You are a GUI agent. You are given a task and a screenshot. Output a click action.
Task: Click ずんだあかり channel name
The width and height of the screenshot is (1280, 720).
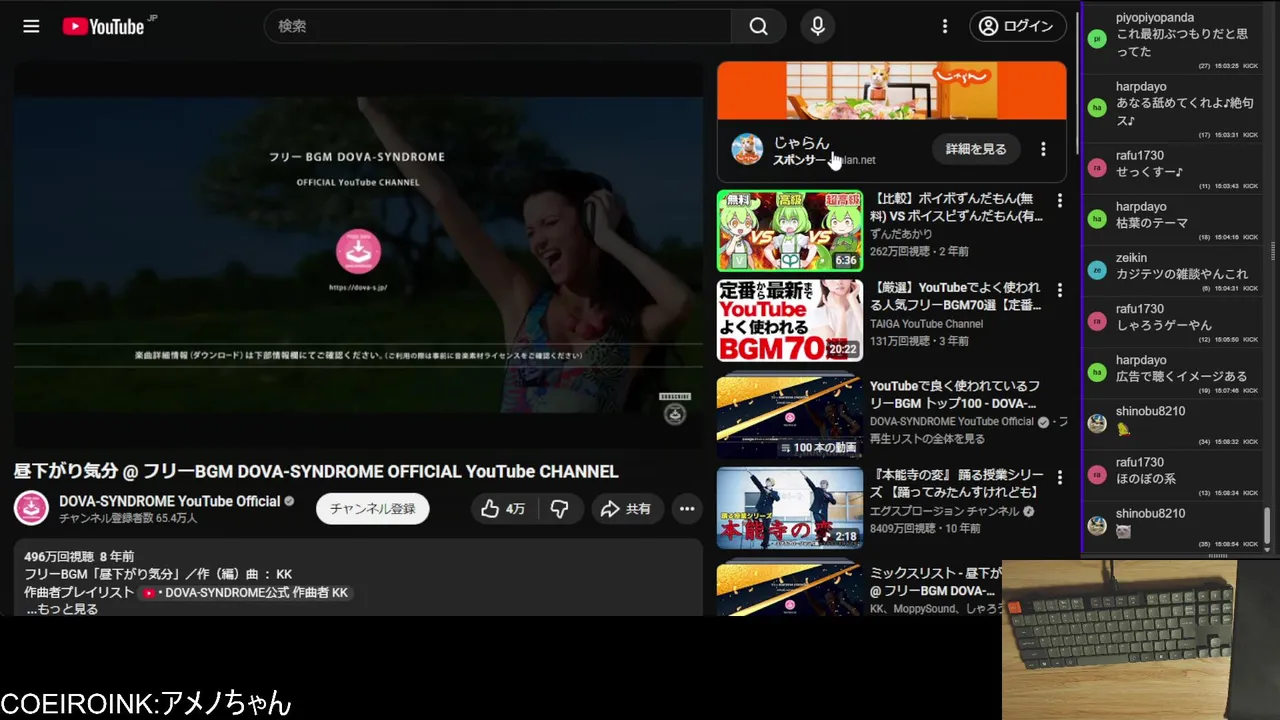click(x=901, y=234)
